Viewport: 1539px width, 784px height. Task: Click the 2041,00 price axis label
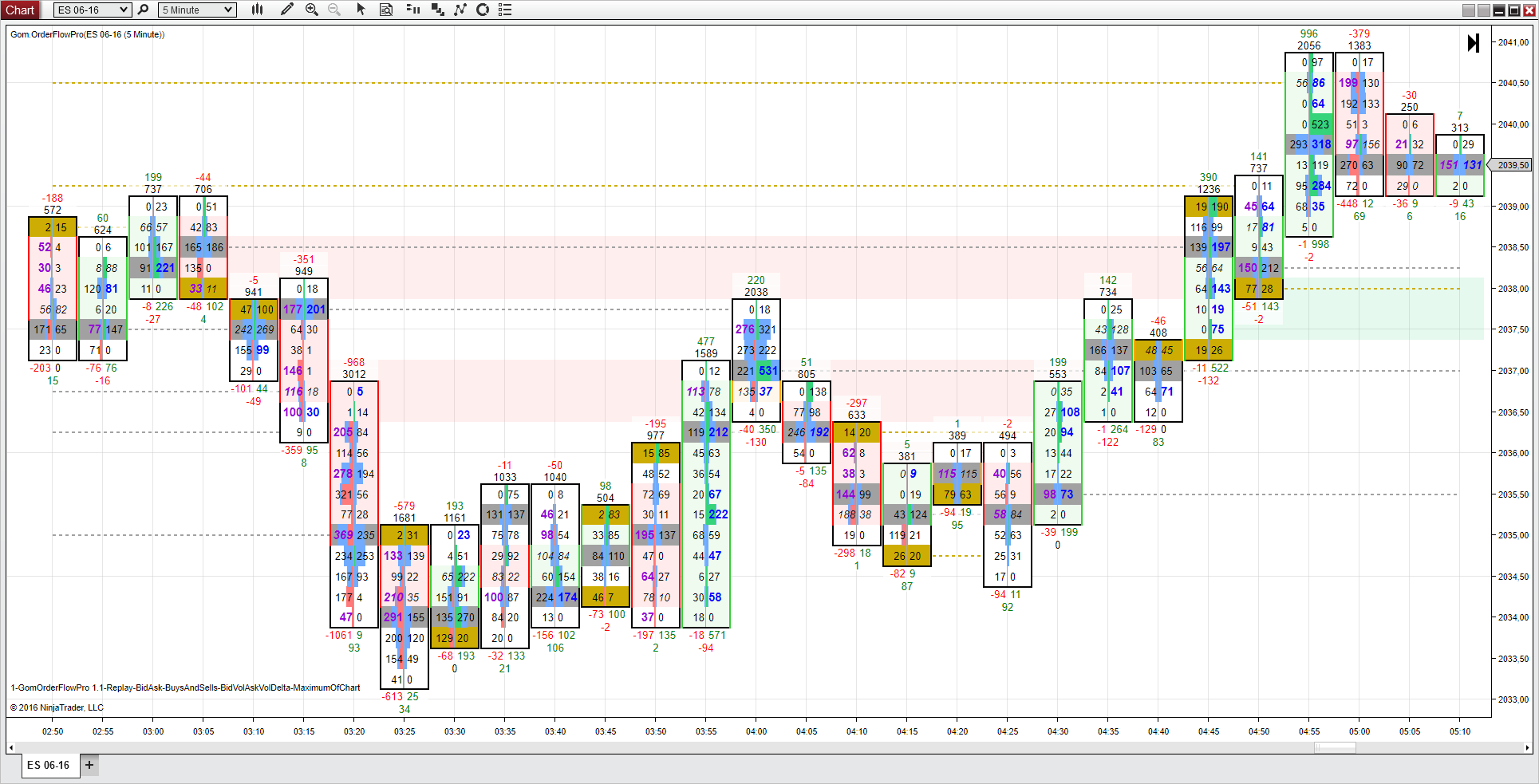(1513, 42)
